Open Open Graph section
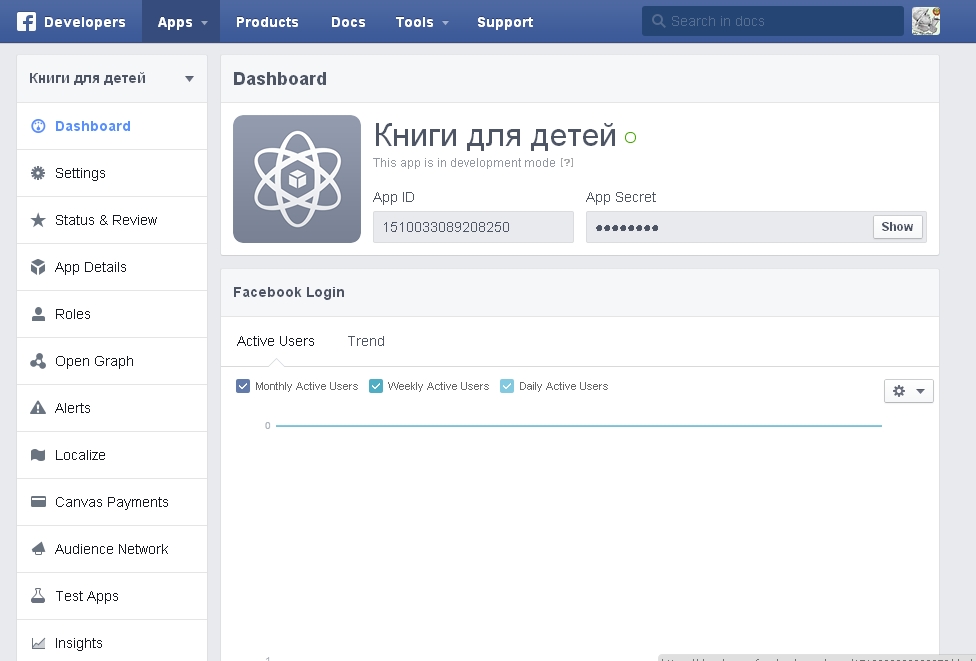 [x=112, y=361]
